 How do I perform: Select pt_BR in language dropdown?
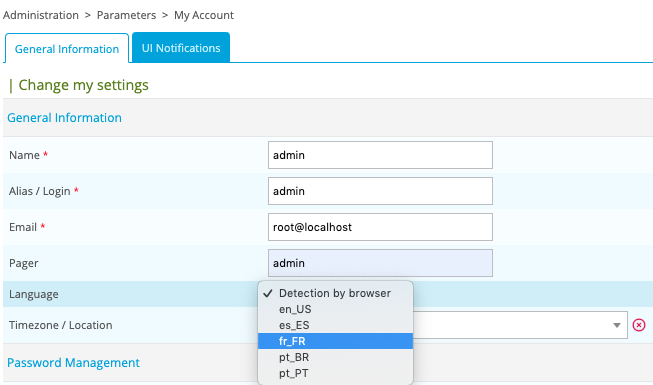pyautogui.click(x=335, y=357)
